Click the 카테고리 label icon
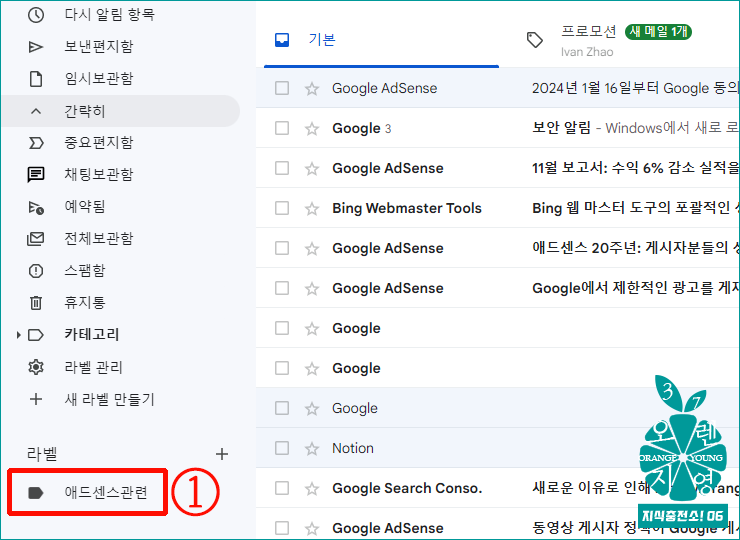The image size is (740, 540). point(36,335)
